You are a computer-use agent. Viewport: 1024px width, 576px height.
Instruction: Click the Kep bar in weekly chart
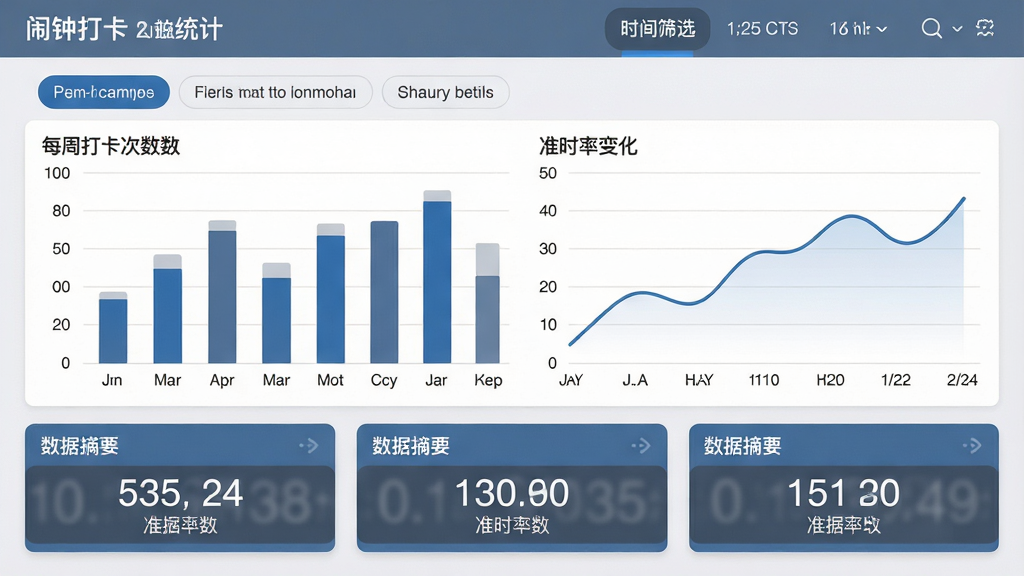[487, 303]
